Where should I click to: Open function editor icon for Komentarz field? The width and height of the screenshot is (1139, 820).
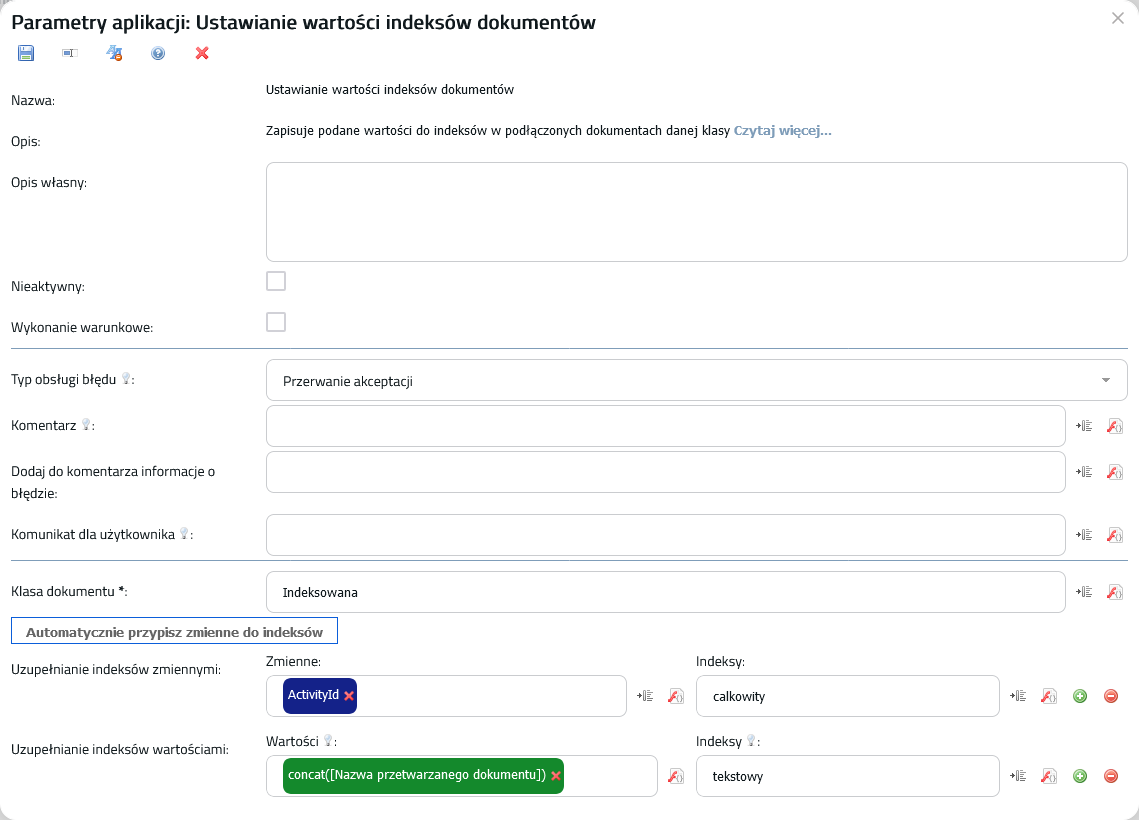[1114, 426]
